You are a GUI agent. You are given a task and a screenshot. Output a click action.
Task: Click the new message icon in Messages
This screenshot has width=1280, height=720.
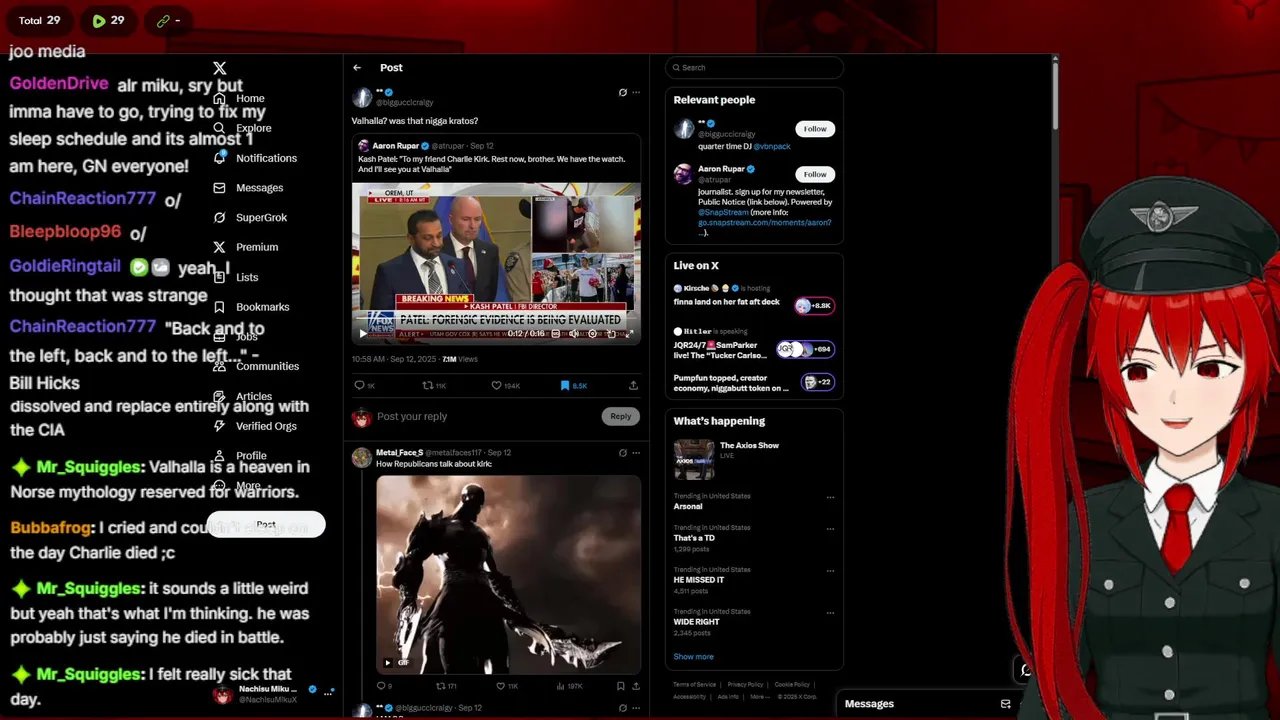point(1005,704)
